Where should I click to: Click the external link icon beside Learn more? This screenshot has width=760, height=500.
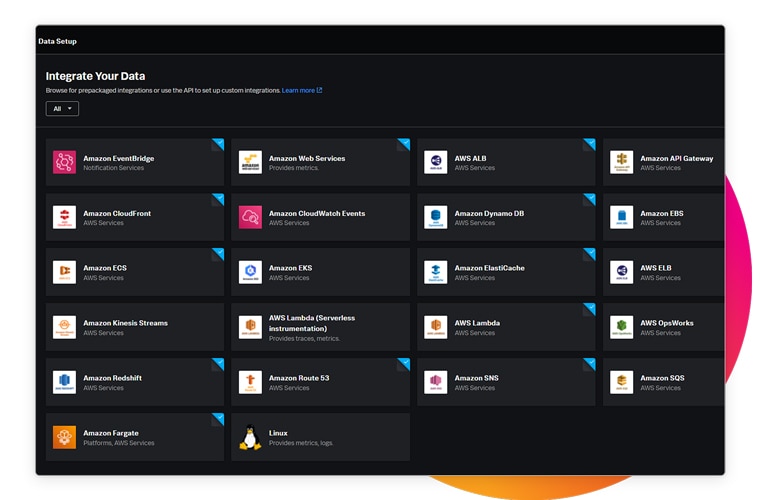[x=319, y=90]
